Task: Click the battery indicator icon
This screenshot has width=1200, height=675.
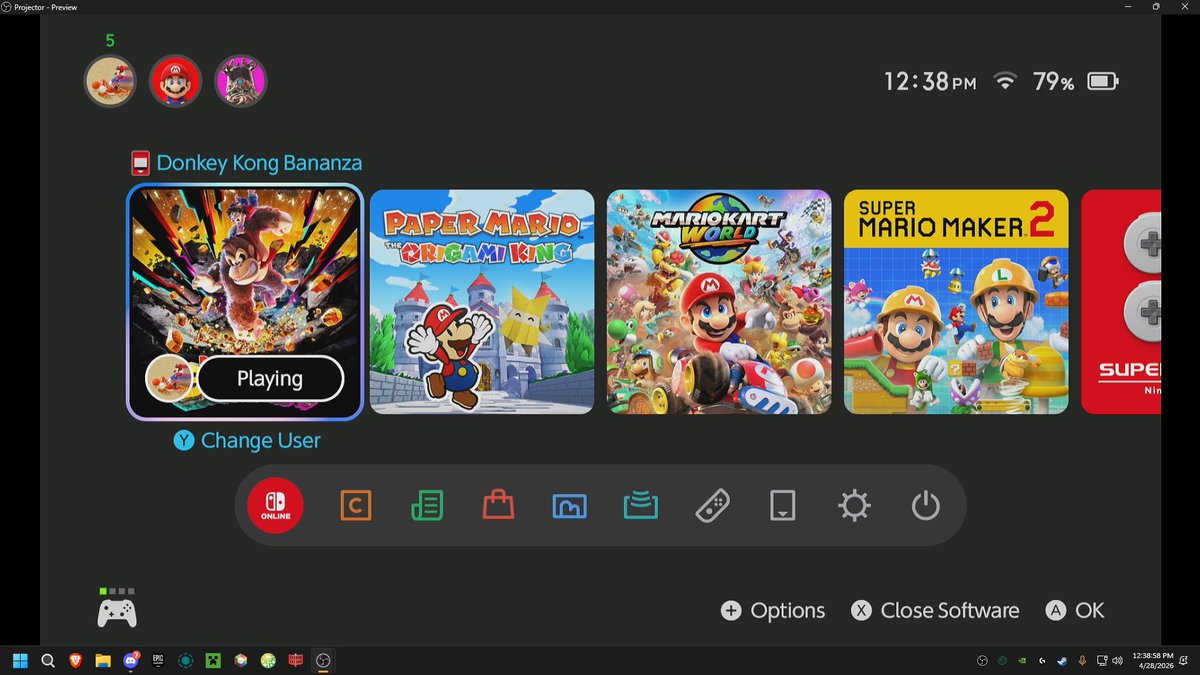Action: 1103,82
